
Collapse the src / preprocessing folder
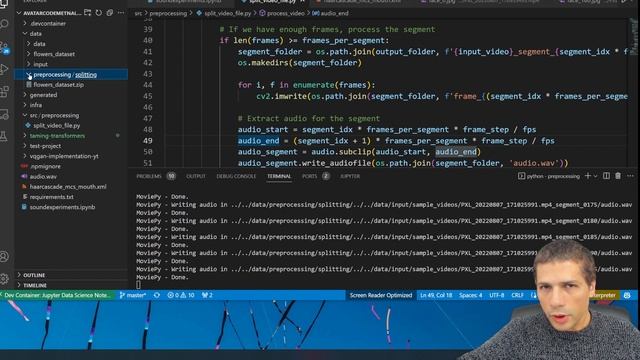click(x=54, y=116)
